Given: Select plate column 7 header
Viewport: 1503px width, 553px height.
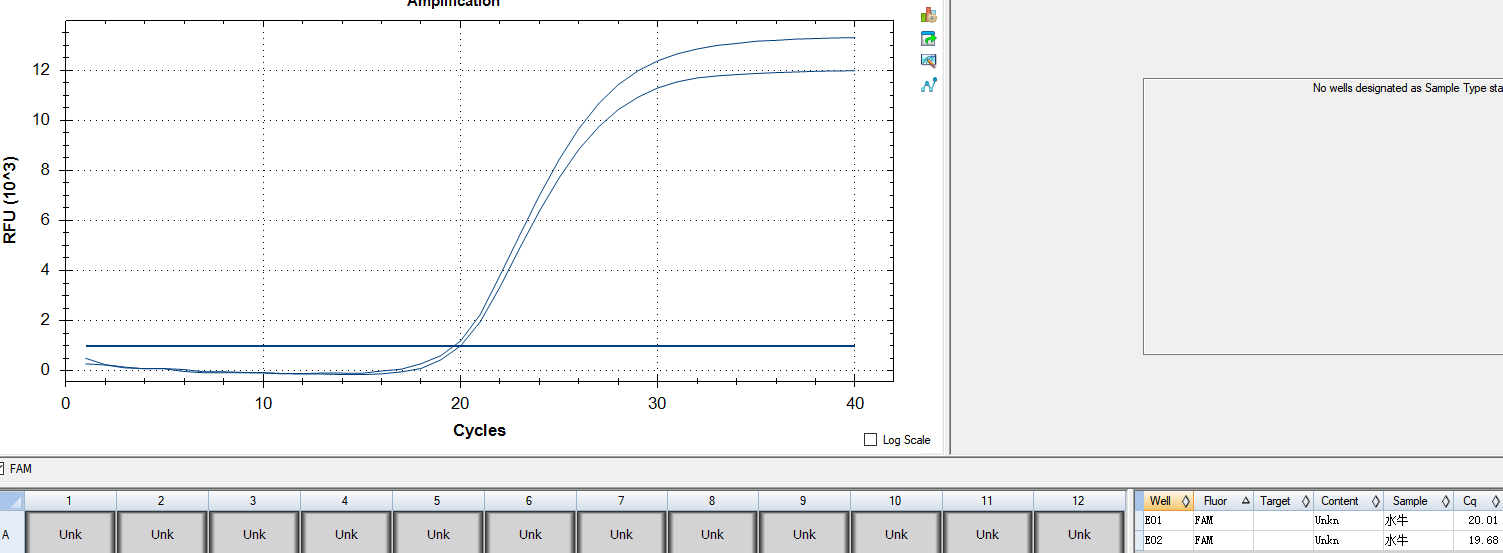Looking at the screenshot, I should [x=621, y=501].
